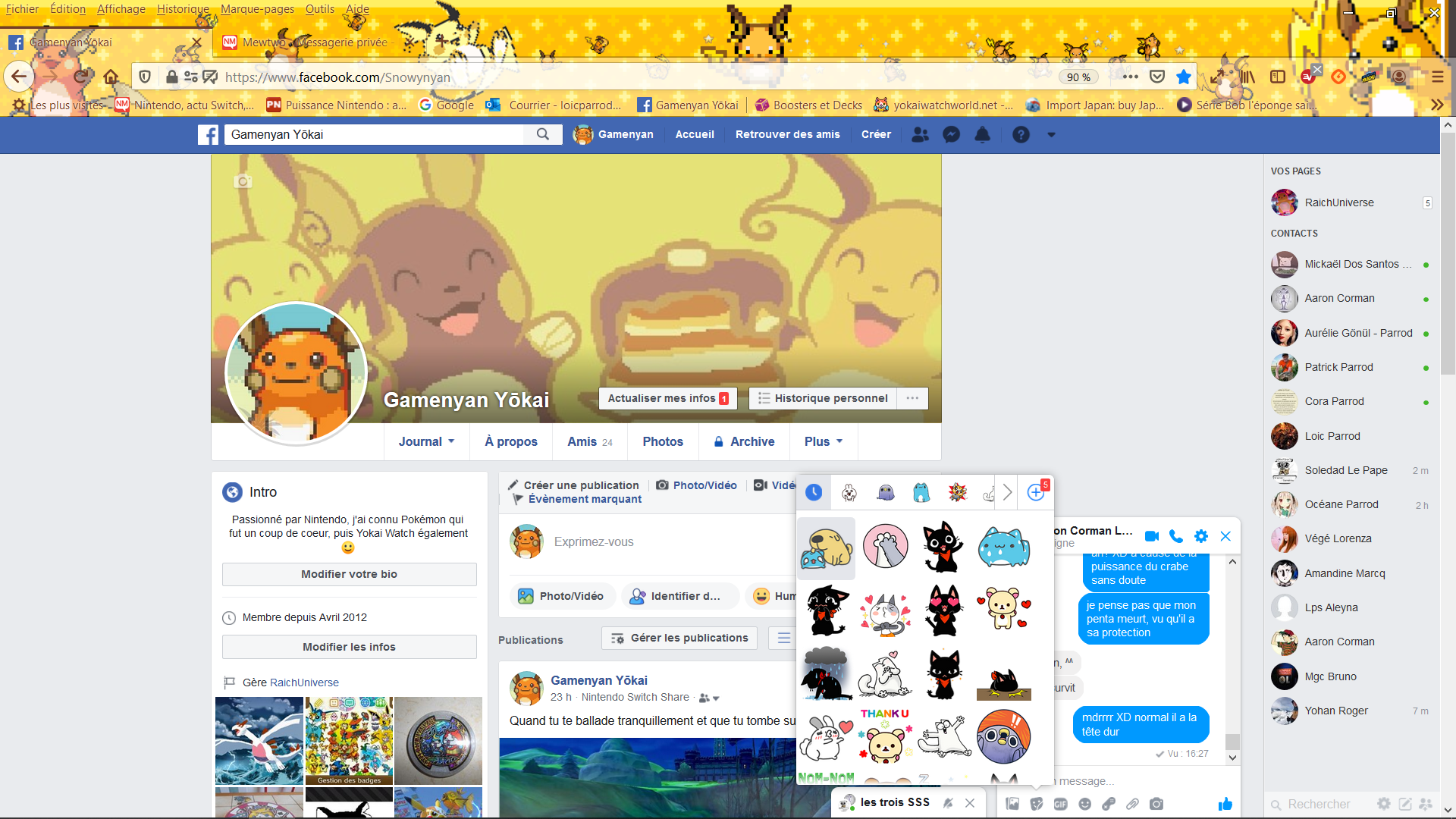
Task: Click the Historique personnel button
Action: (823, 398)
